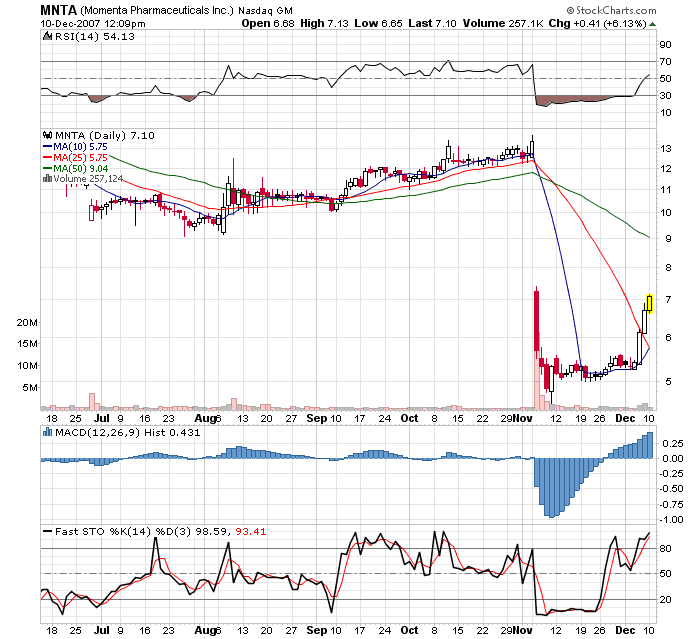
Task: Click the RSI 30 oversold axis label
Action: (x=665, y=96)
